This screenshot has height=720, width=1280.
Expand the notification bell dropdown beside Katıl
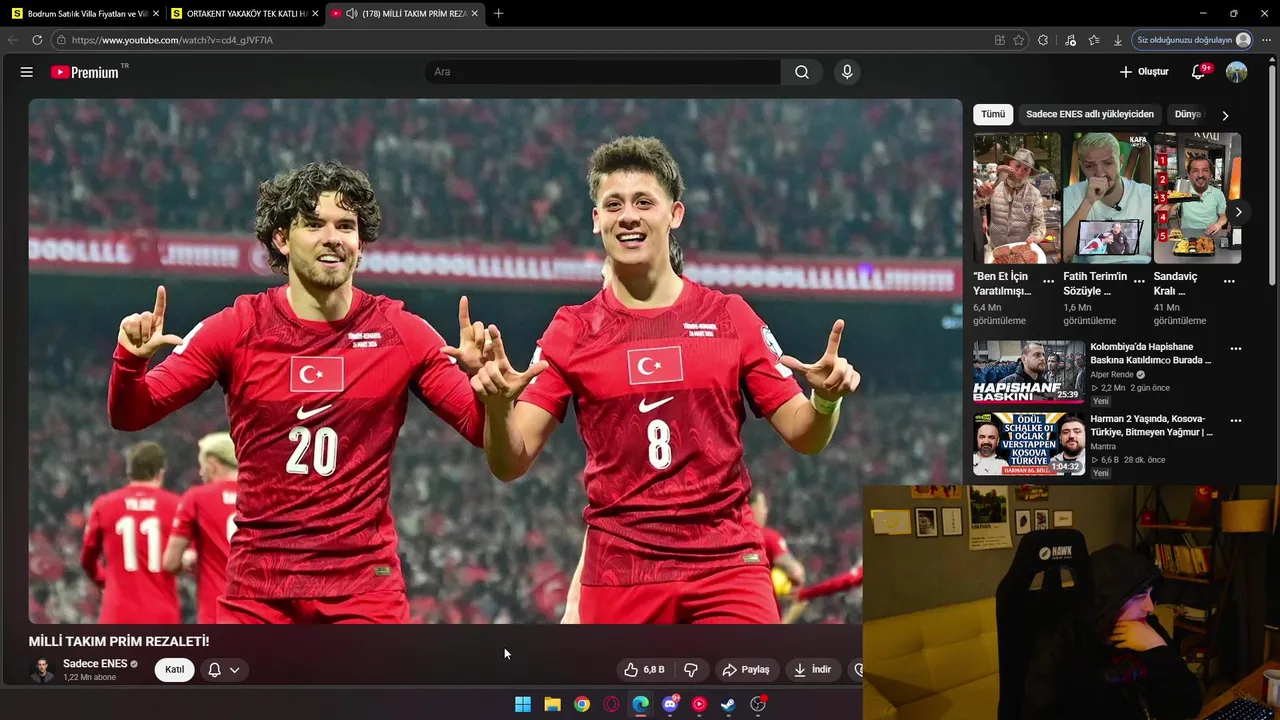point(224,670)
